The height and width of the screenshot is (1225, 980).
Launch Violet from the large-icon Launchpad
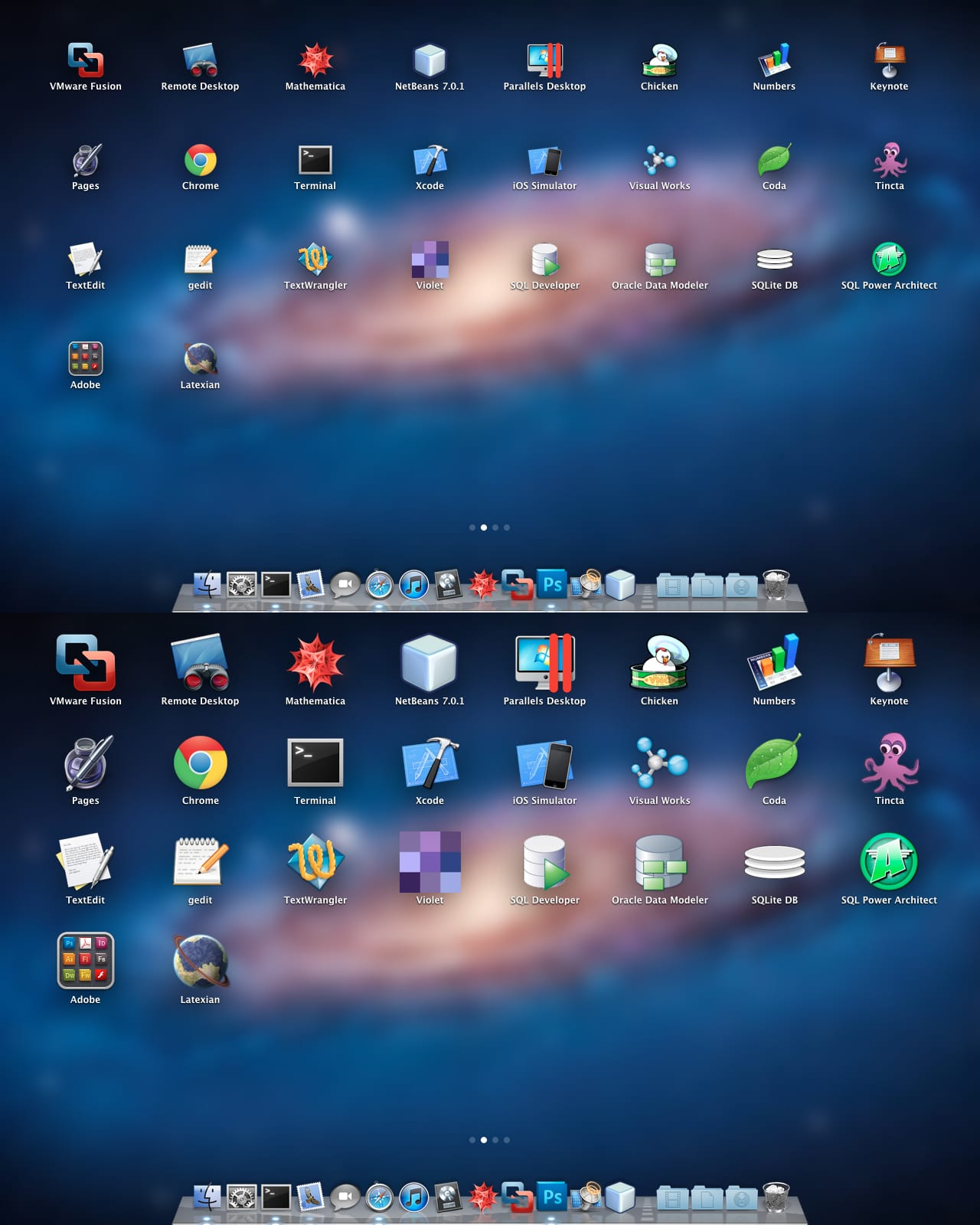click(430, 862)
